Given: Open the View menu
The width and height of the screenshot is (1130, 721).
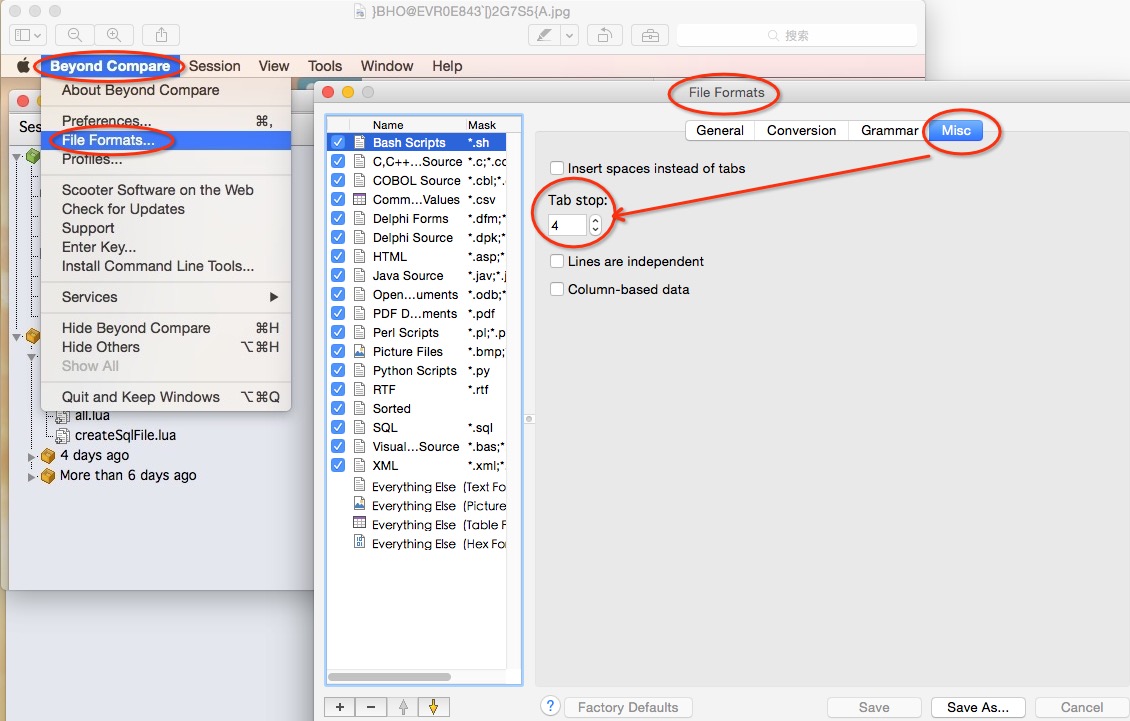Looking at the screenshot, I should point(274,66).
